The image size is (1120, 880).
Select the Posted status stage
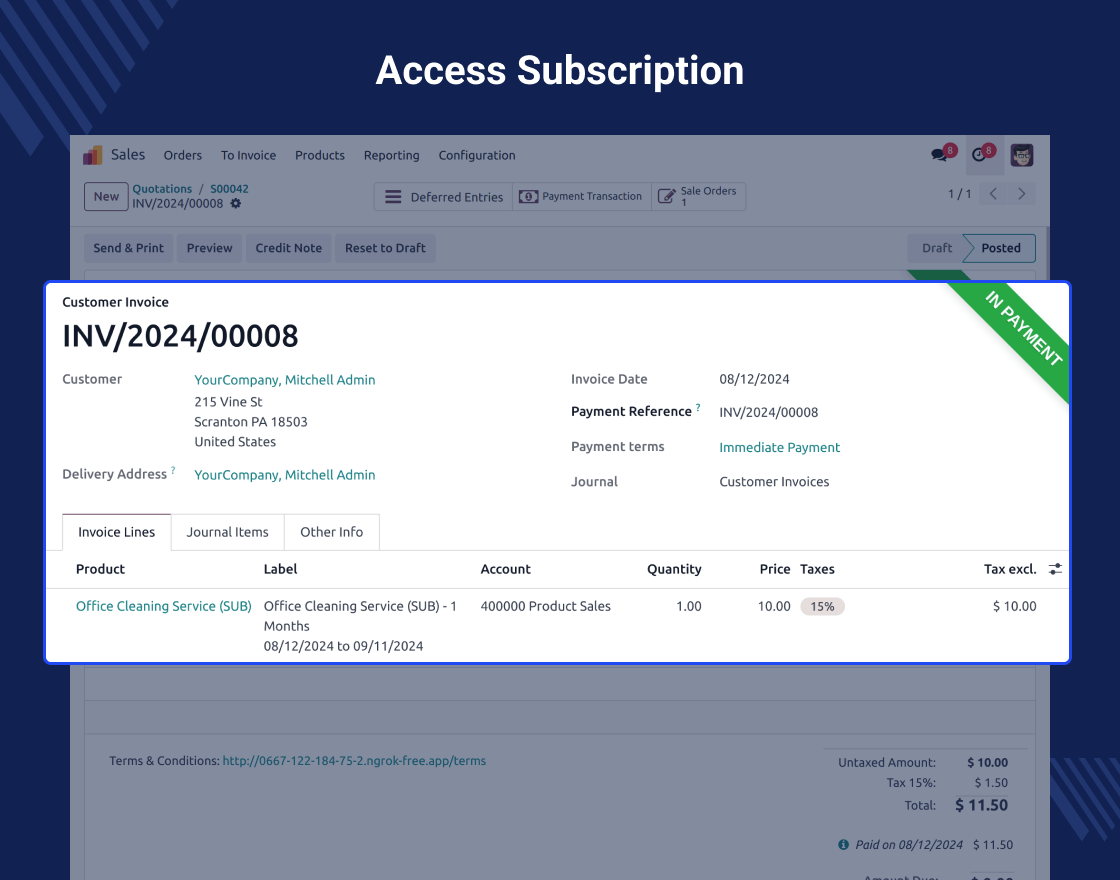click(1000, 248)
